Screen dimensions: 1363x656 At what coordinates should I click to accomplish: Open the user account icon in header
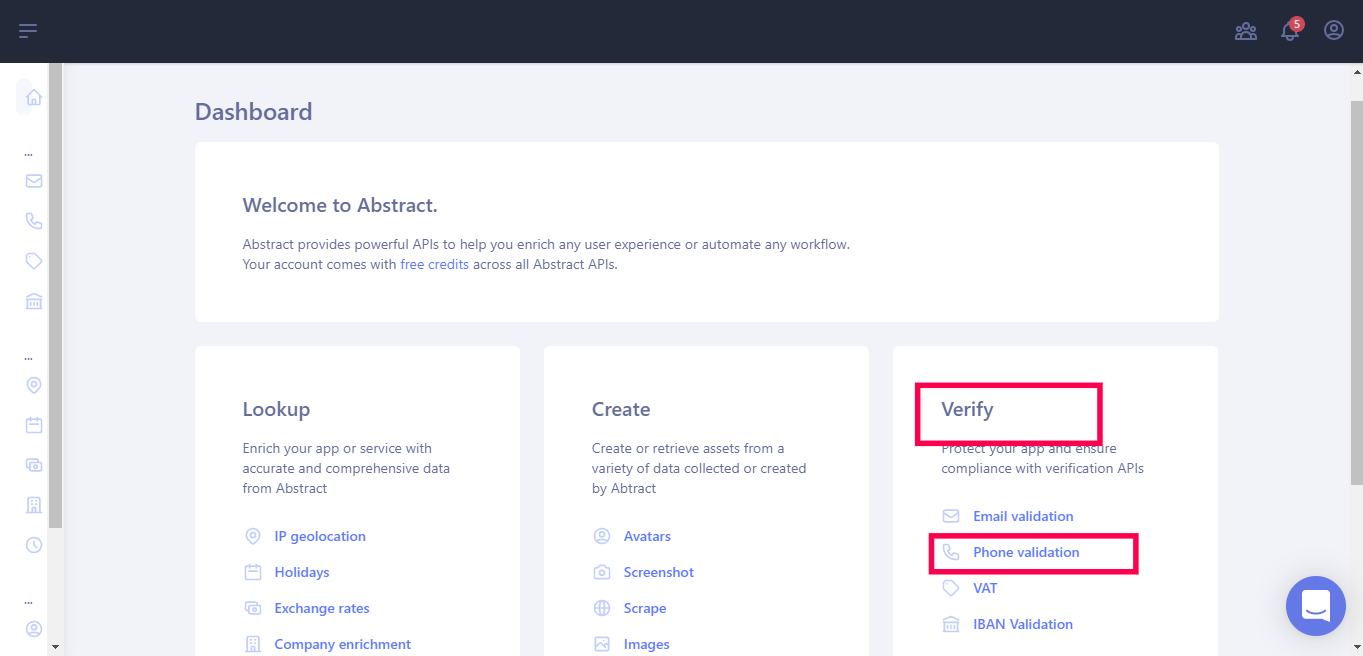click(1334, 30)
